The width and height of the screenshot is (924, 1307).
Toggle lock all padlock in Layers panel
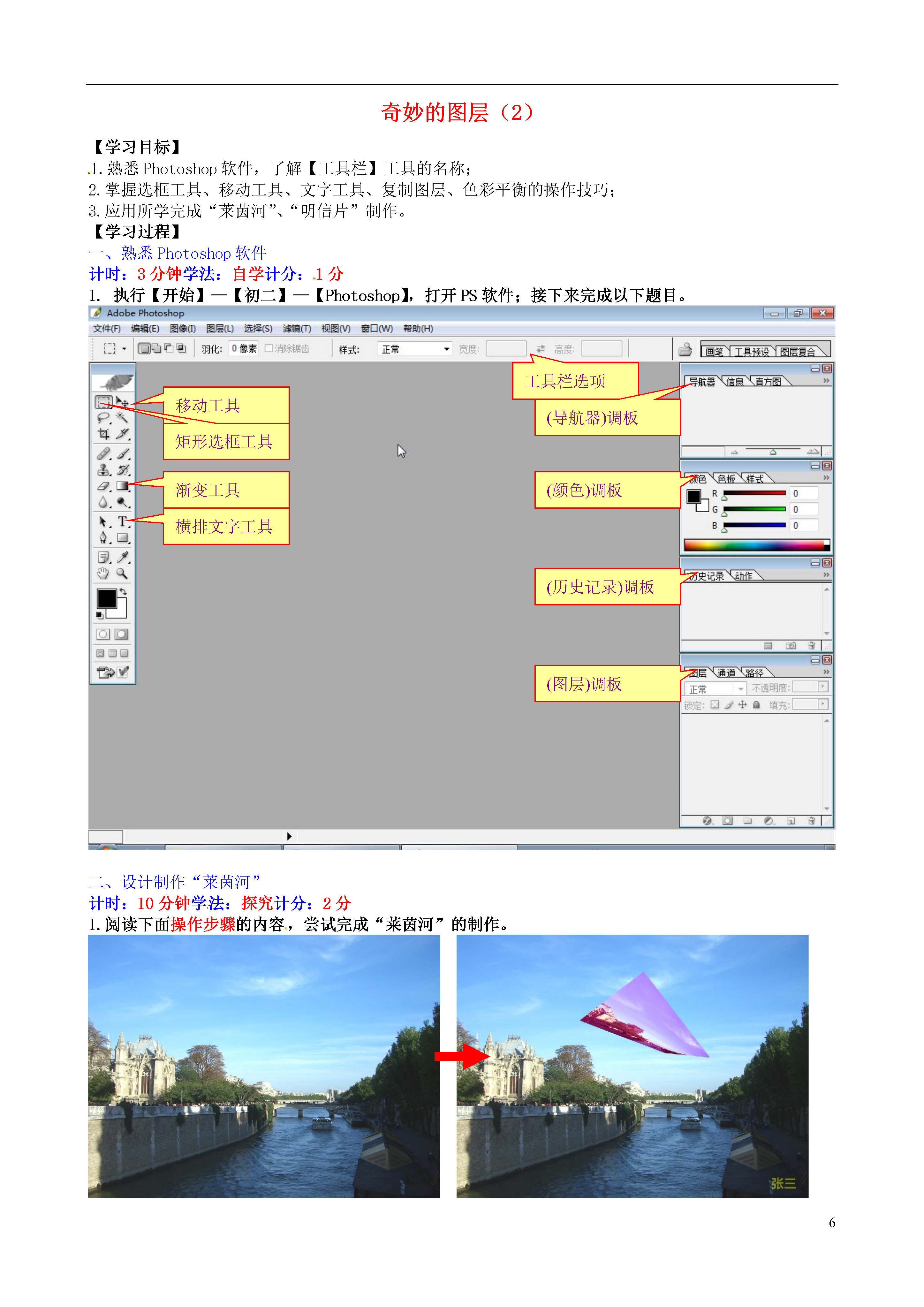(756, 705)
